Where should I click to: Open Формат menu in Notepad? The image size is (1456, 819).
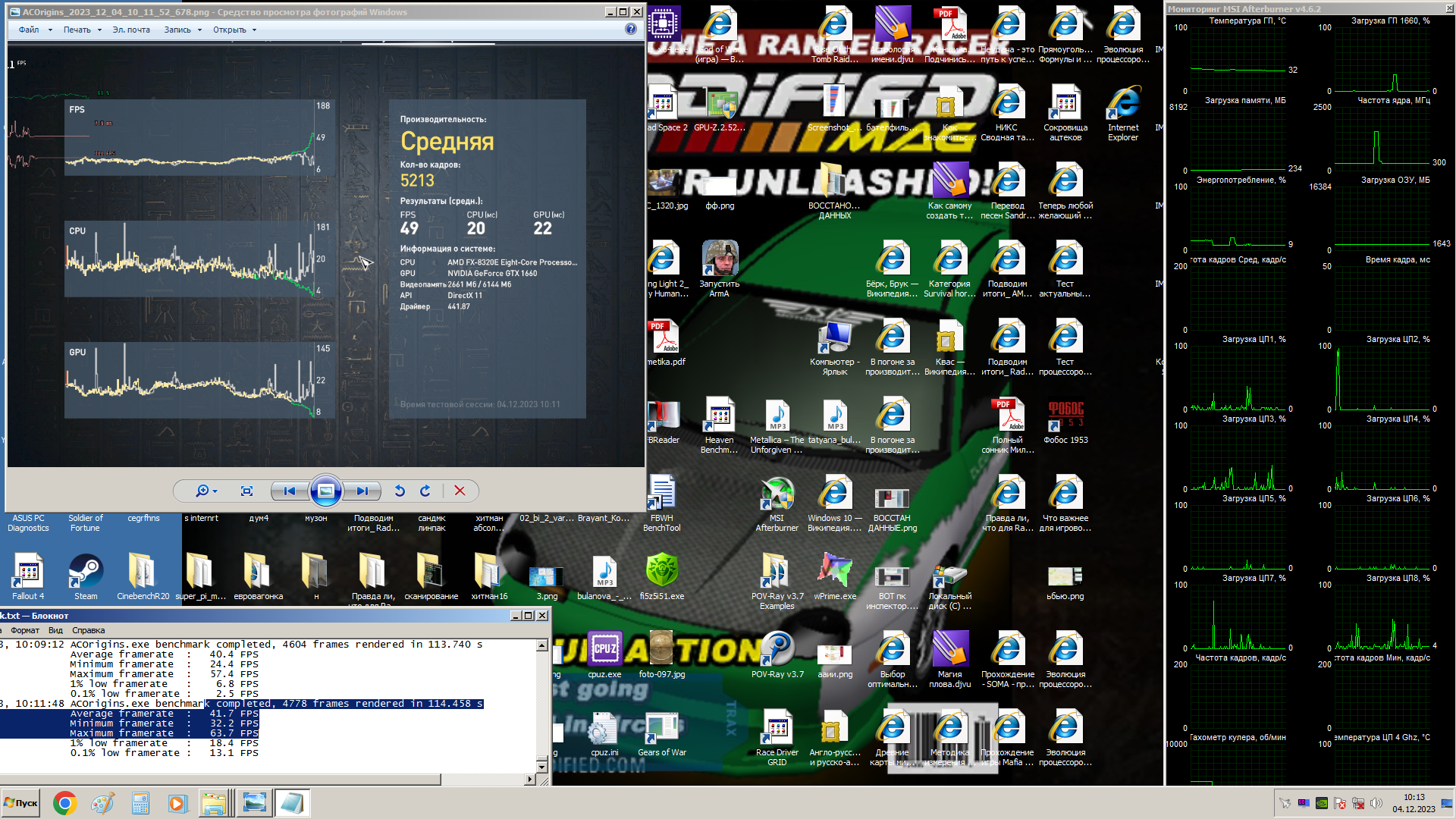pyautogui.click(x=25, y=630)
